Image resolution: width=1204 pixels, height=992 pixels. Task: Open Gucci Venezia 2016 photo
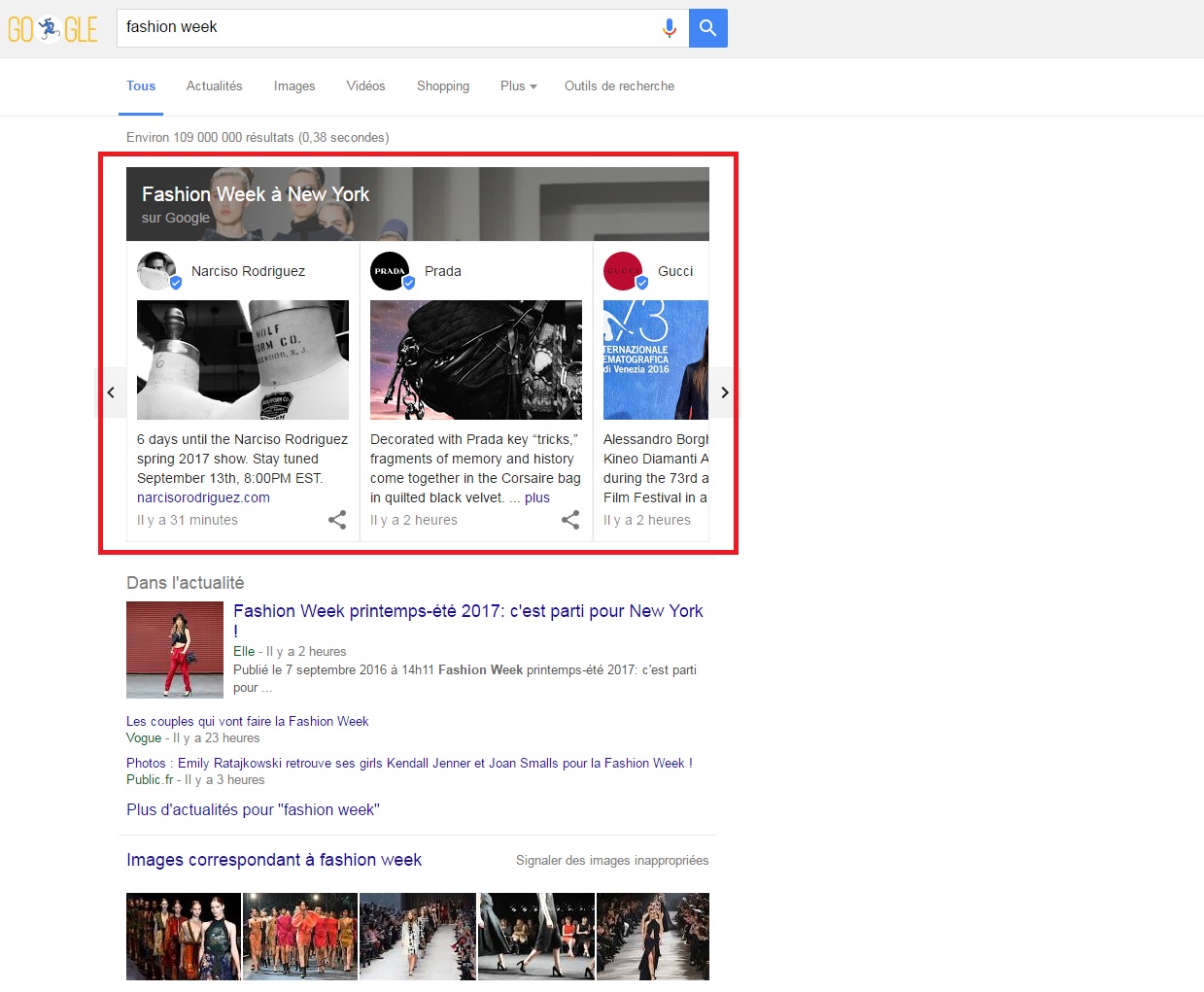coord(656,359)
